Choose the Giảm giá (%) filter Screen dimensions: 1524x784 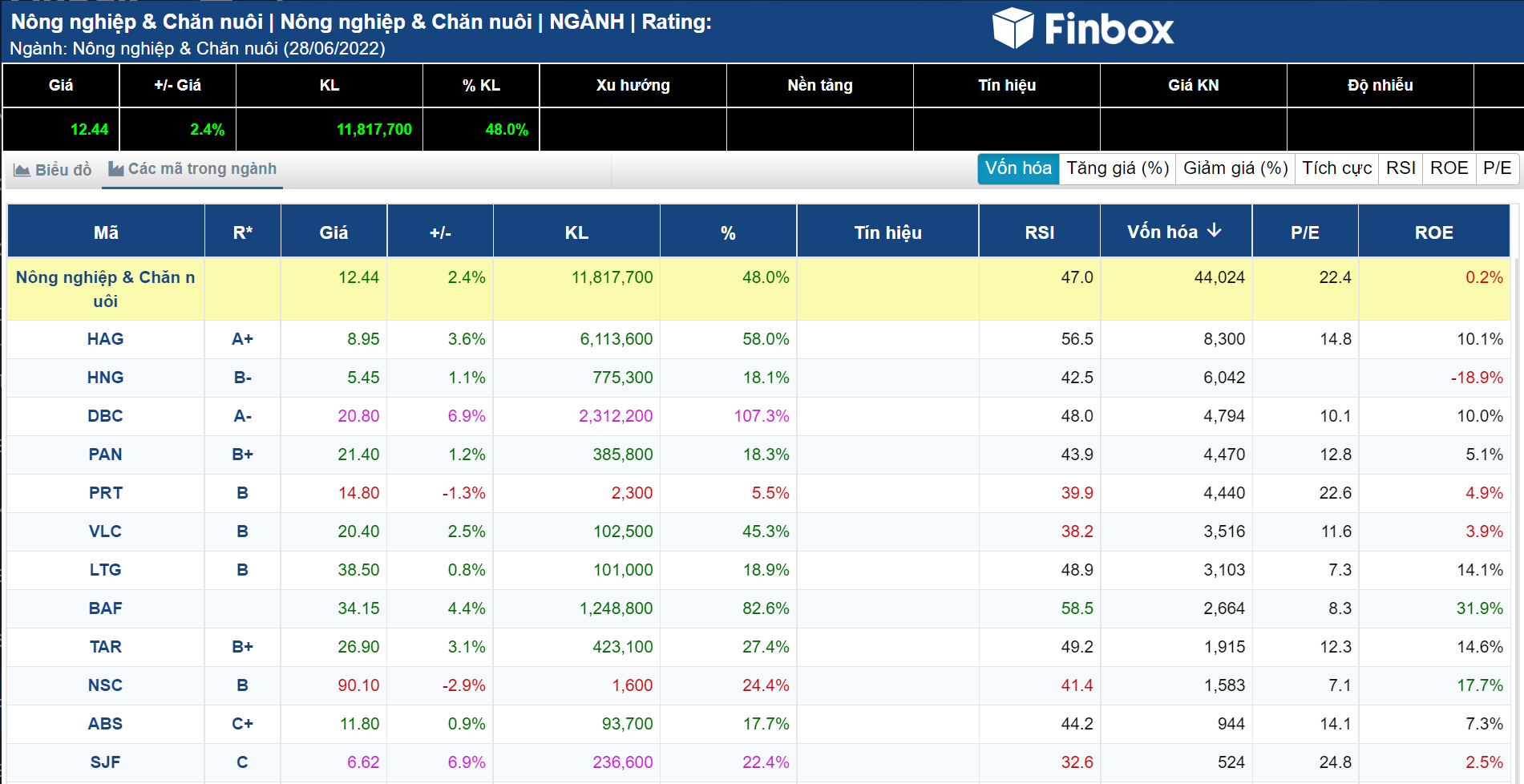[x=1235, y=168]
